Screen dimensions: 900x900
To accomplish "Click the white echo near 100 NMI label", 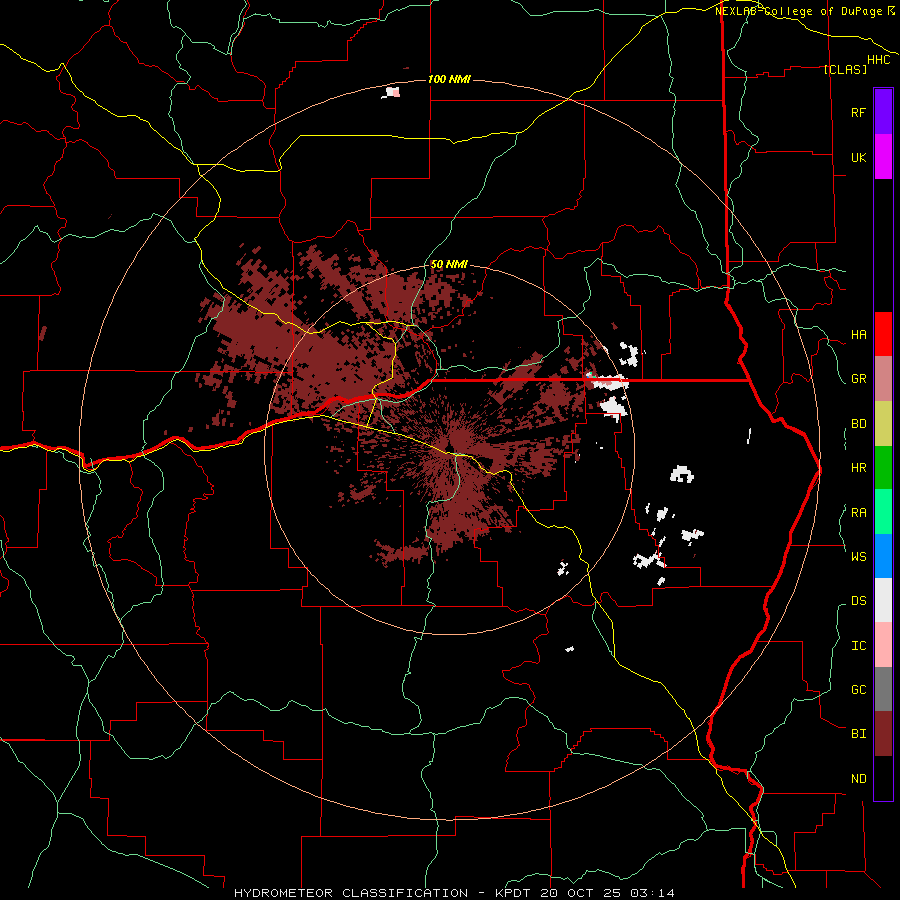I will (391, 92).
